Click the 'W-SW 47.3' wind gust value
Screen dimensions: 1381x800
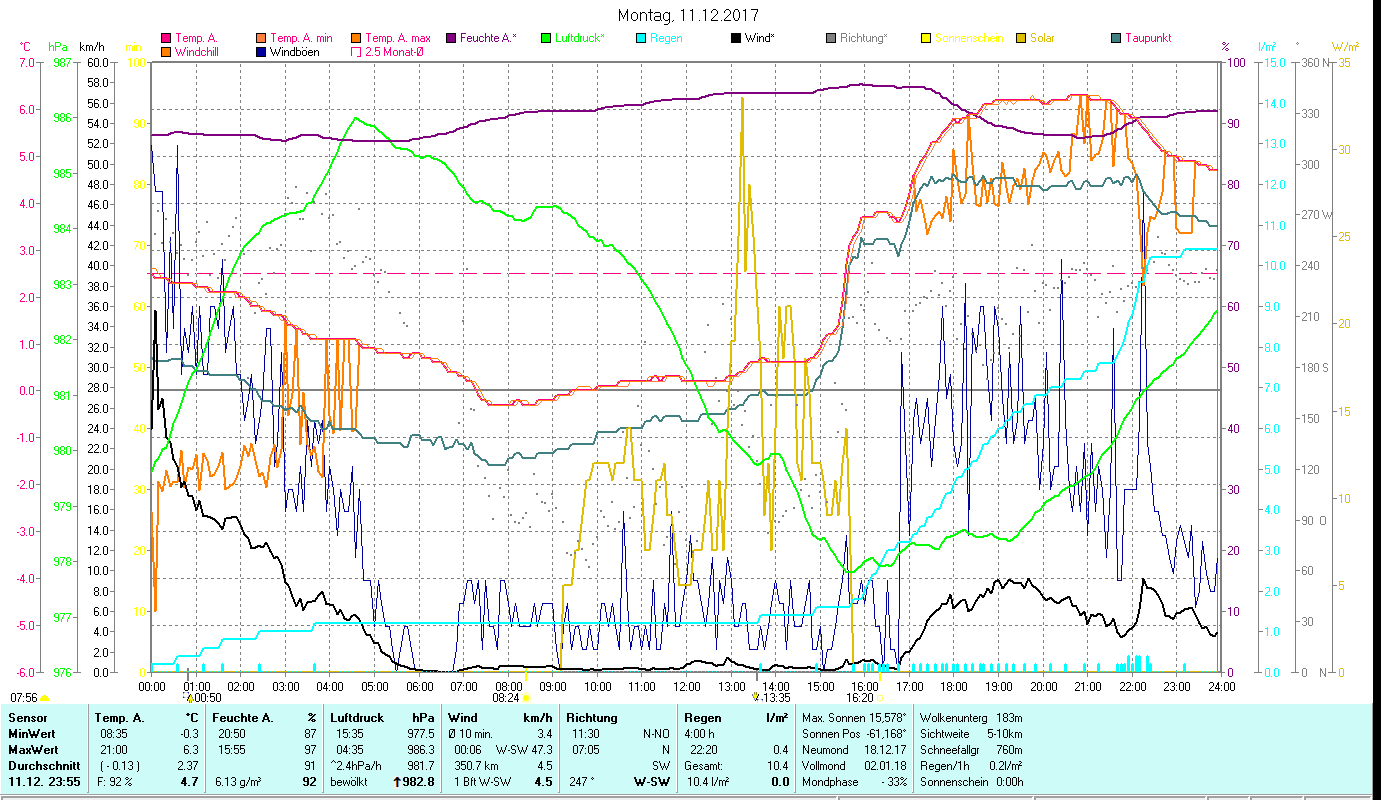[524, 750]
